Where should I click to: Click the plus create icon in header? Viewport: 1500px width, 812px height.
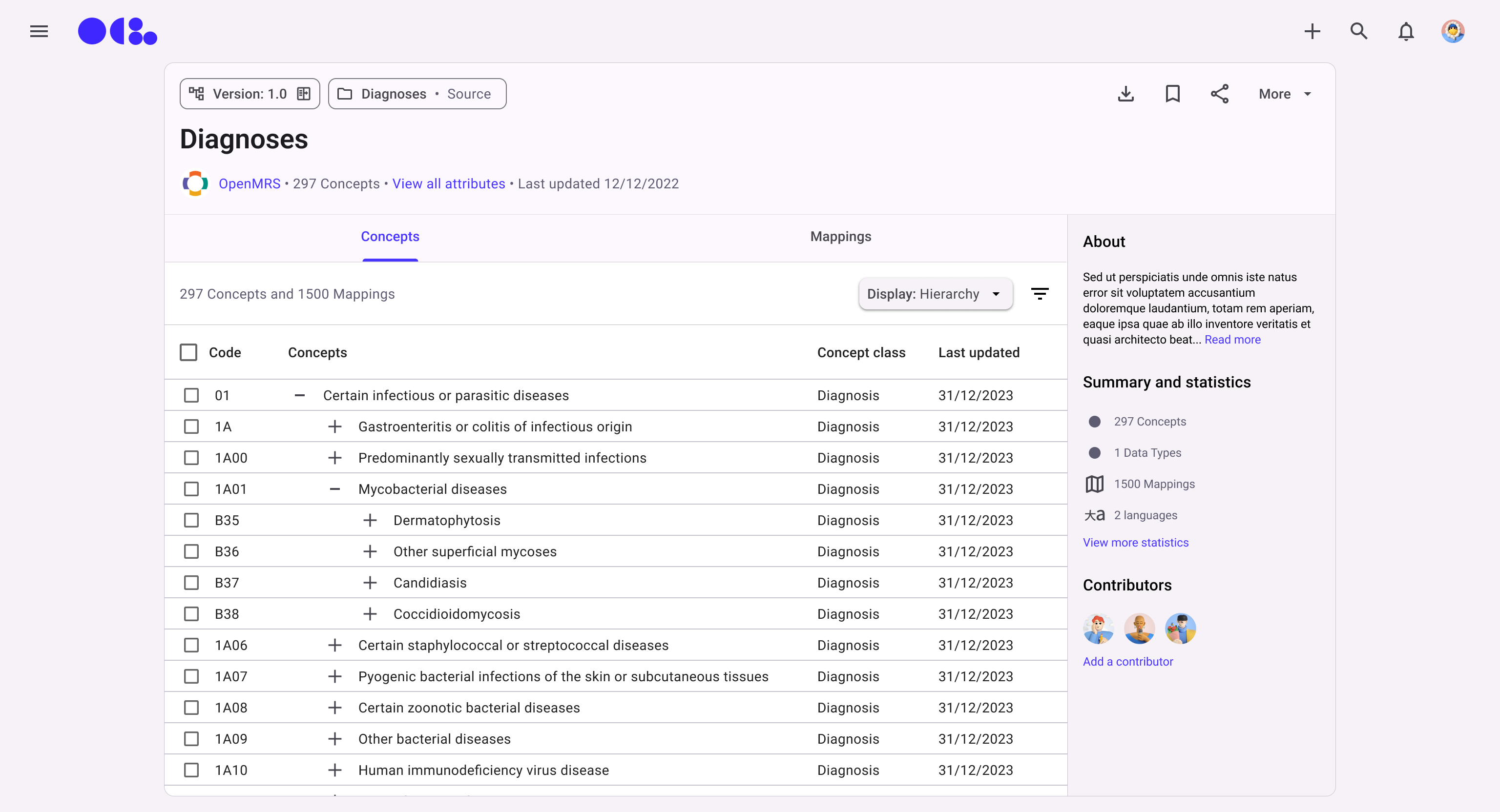[x=1312, y=31]
